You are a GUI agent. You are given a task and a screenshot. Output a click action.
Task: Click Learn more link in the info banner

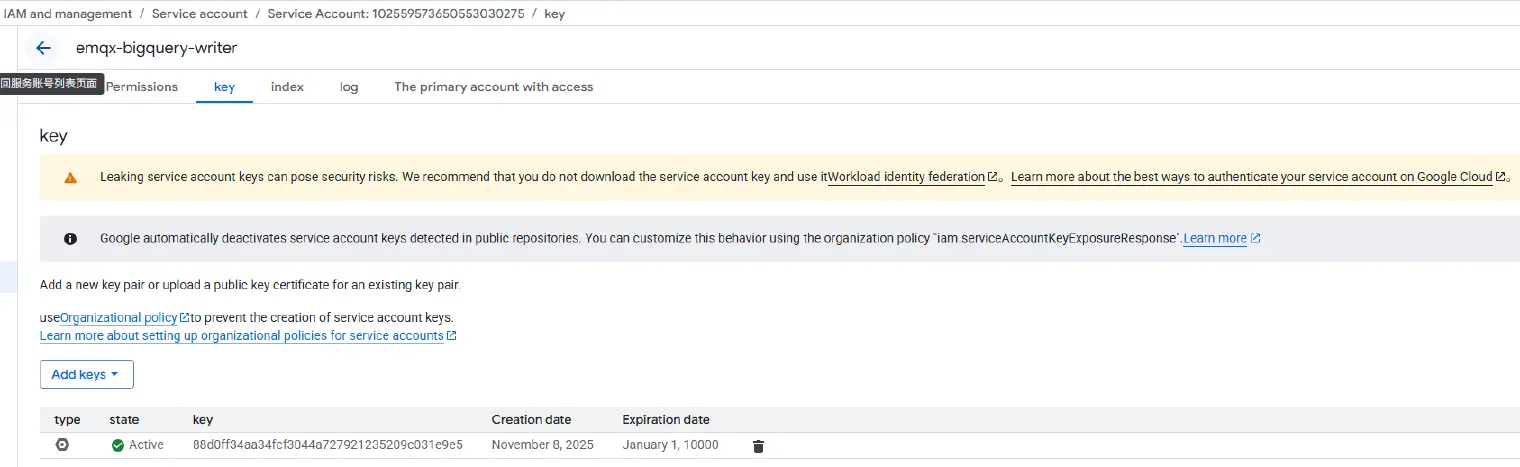pos(1215,239)
